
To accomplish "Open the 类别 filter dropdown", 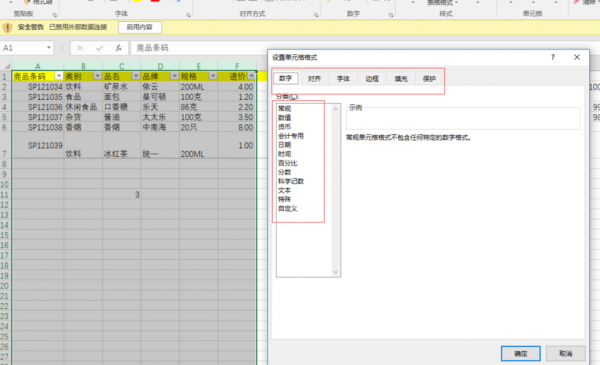I will 97,76.
